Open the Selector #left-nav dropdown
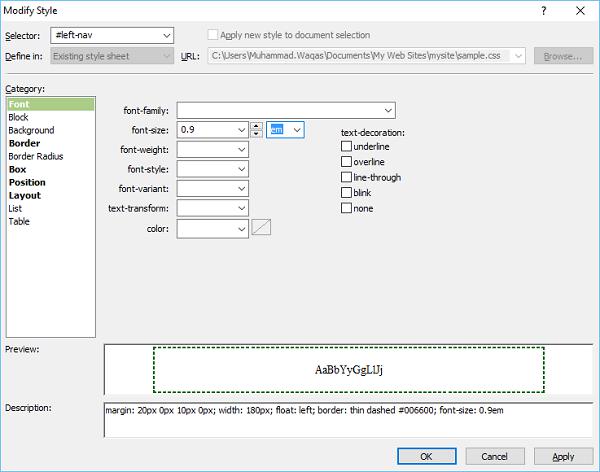600x472 pixels. pos(166,36)
